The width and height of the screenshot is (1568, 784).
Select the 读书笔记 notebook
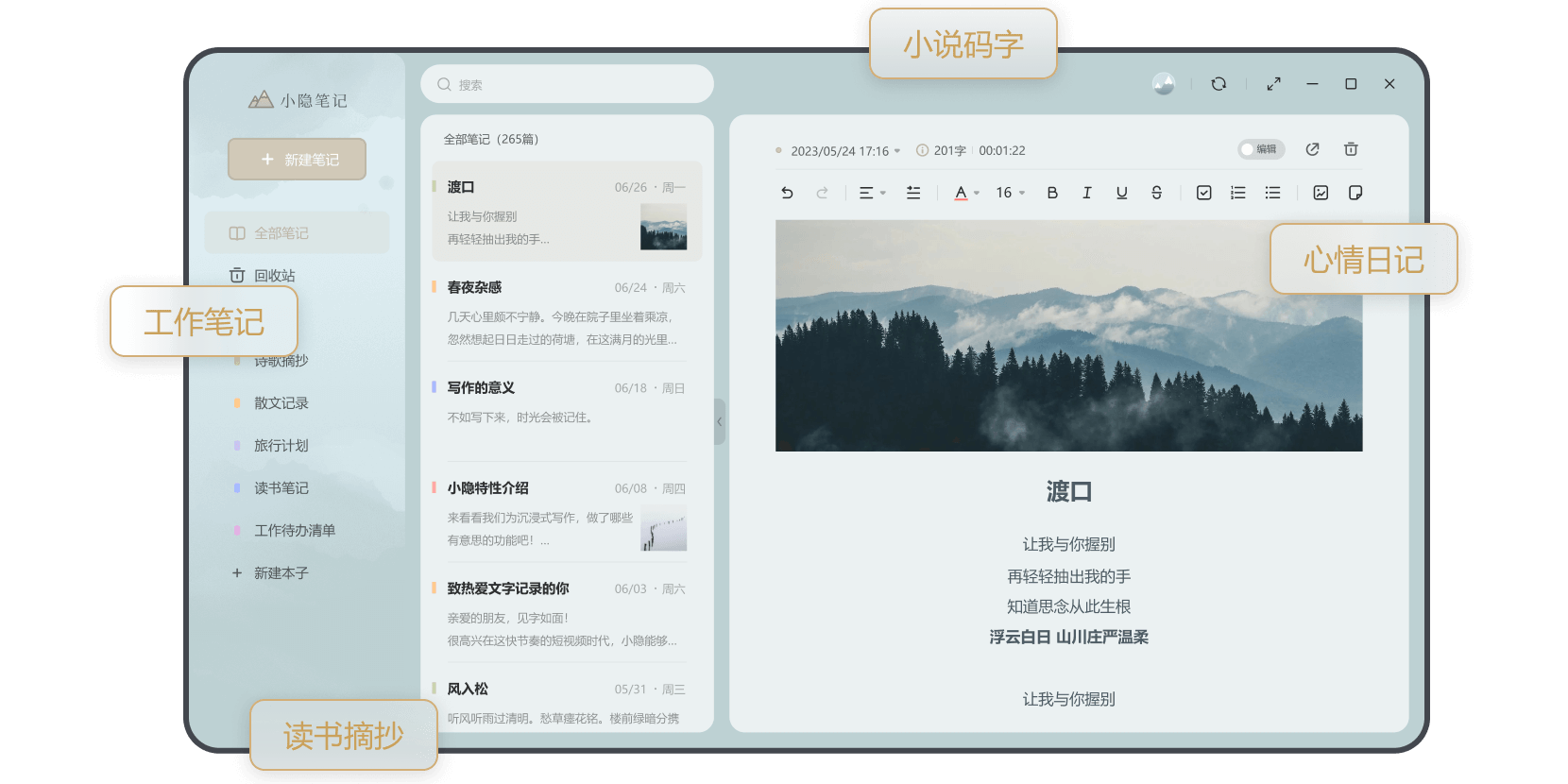(x=281, y=488)
